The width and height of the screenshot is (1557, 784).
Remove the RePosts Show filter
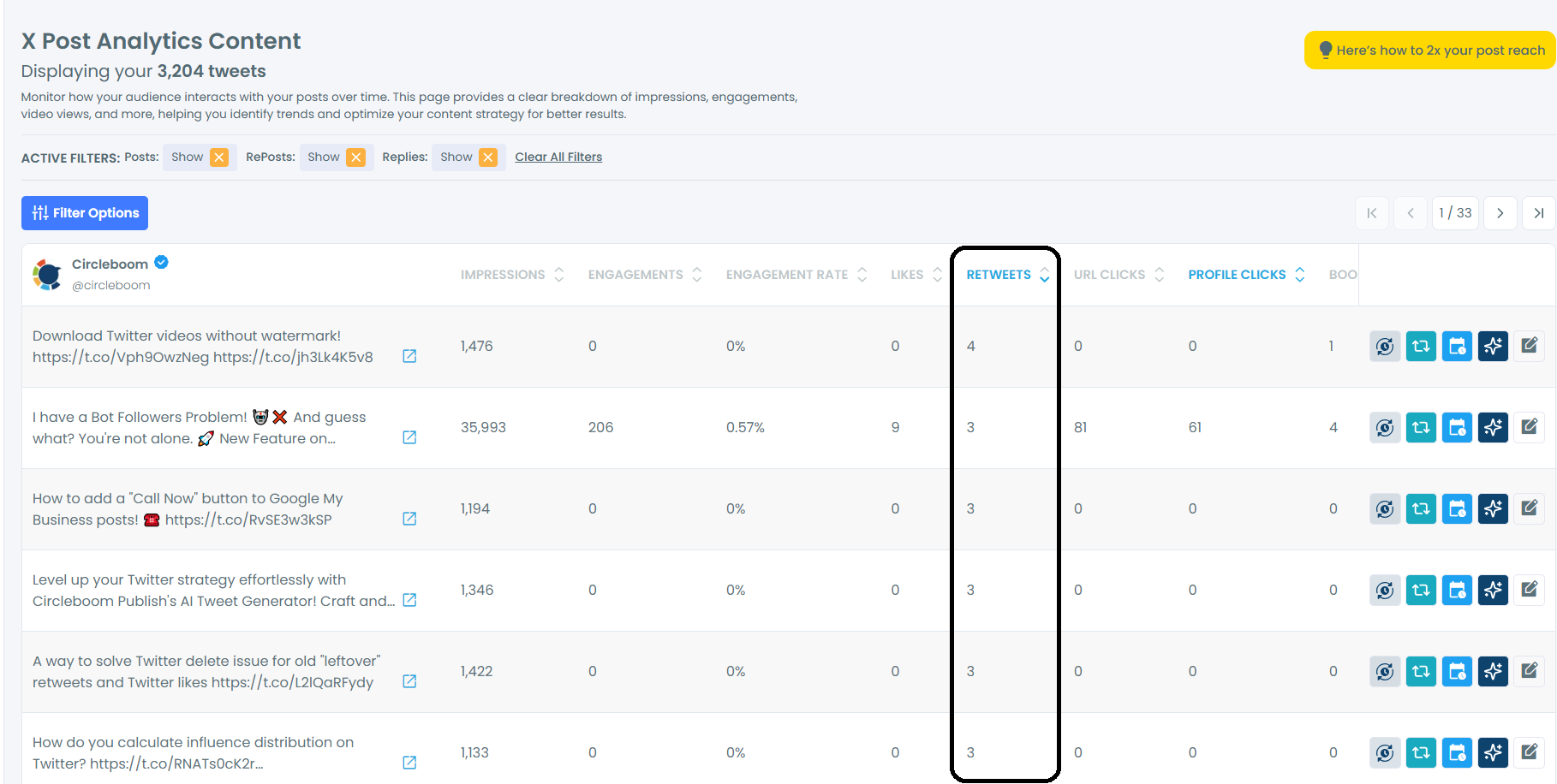[x=356, y=157]
